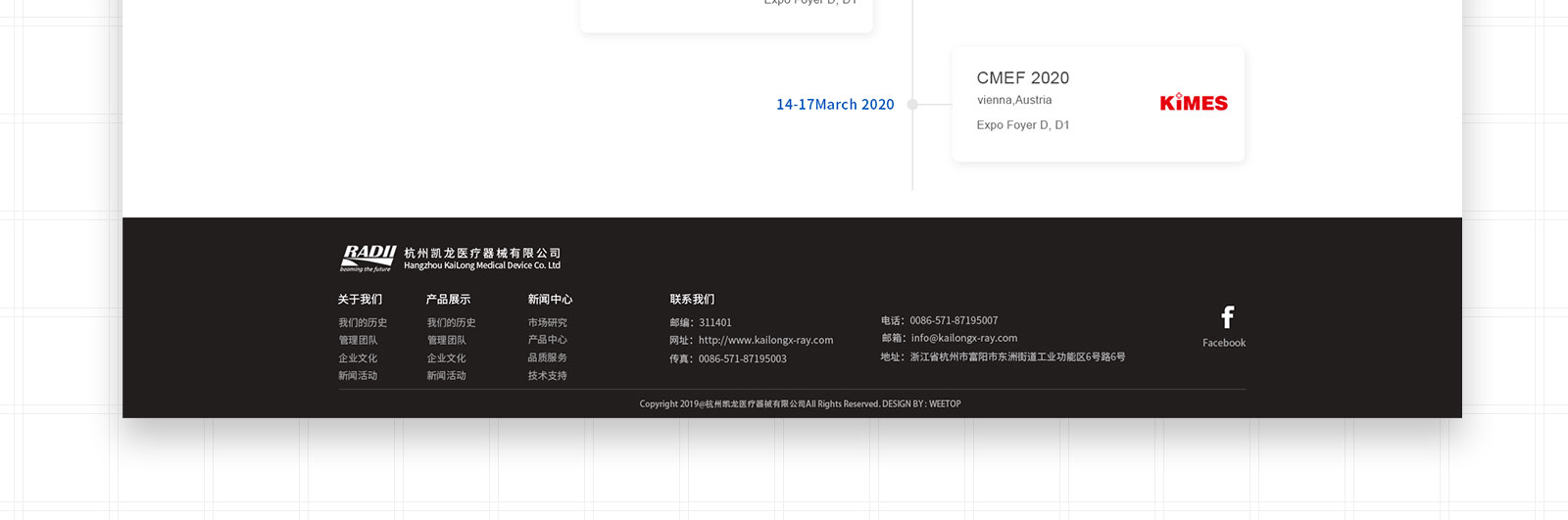This screenshot has width=1568, height=520.
Task: Click the KIMES logo on event card
Action: coord(1193,103)
